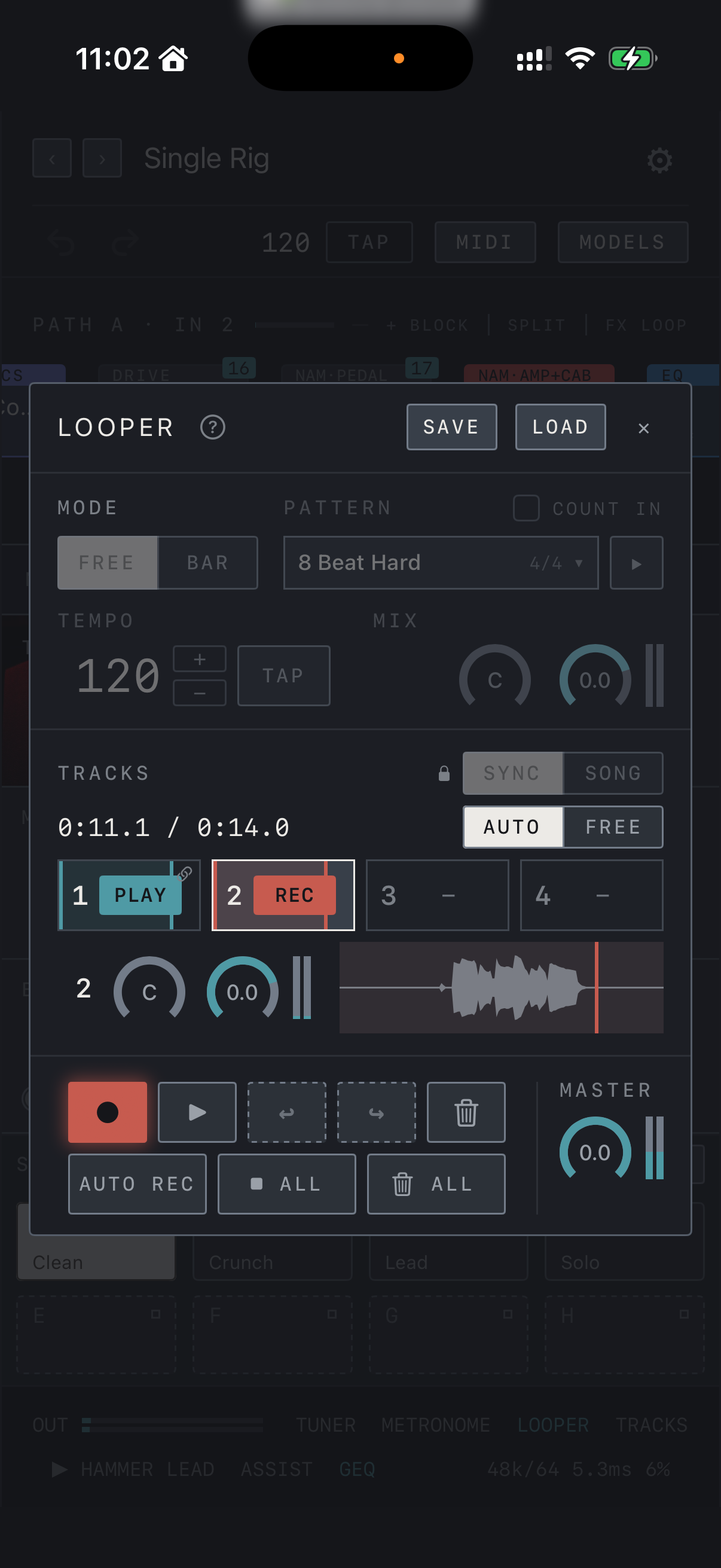Open the GEQ panel

[357, 1469]
